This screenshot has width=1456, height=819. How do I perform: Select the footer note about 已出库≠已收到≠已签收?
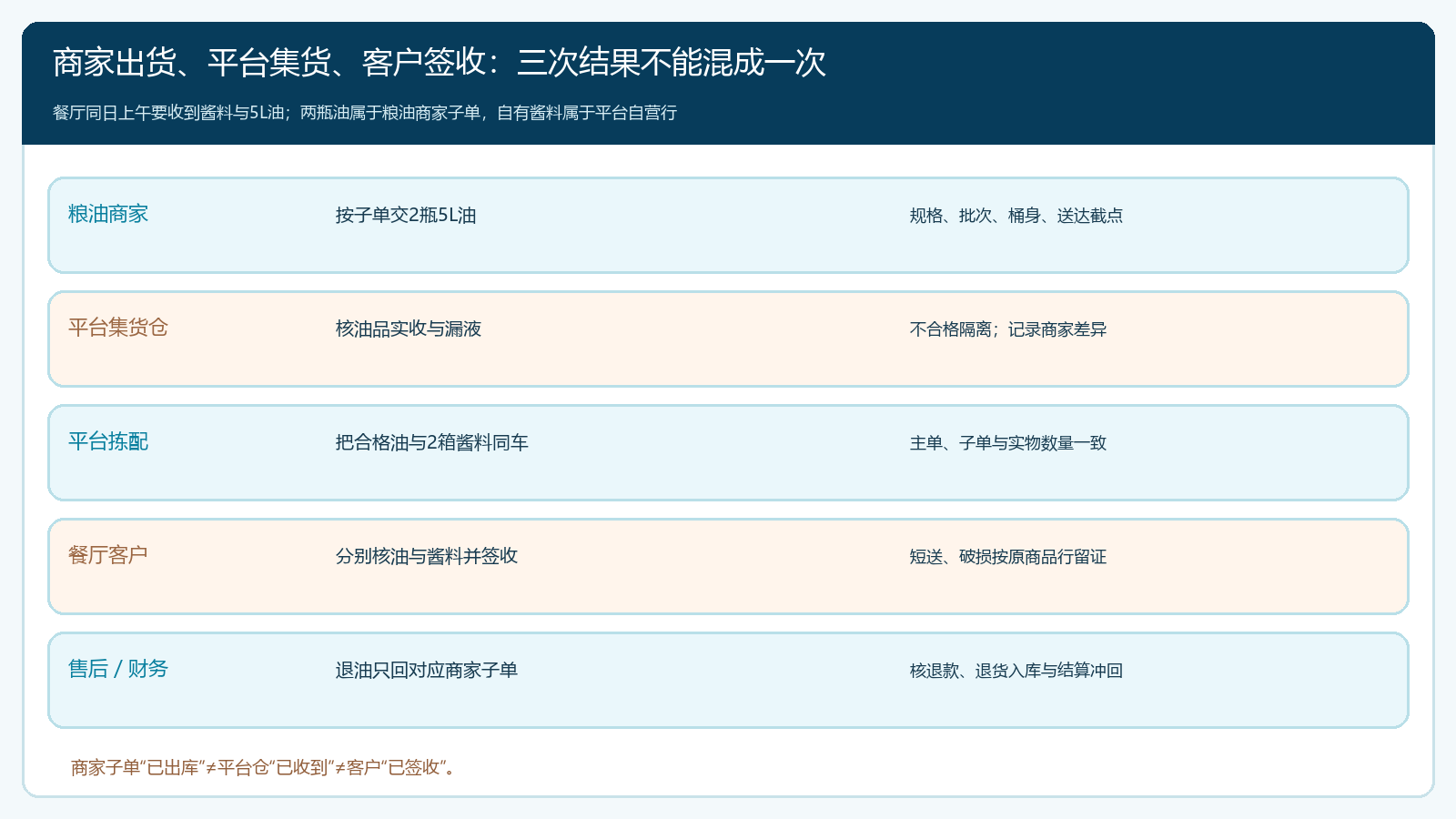(265, 767)
